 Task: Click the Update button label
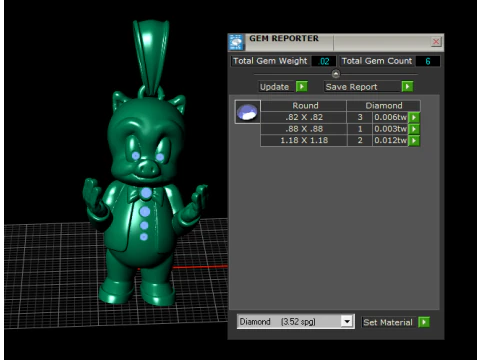point(275,87)
